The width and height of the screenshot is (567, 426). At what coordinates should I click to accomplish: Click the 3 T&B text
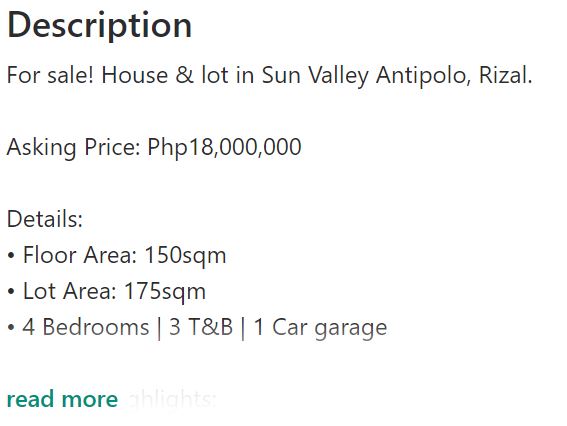point(201,327)
